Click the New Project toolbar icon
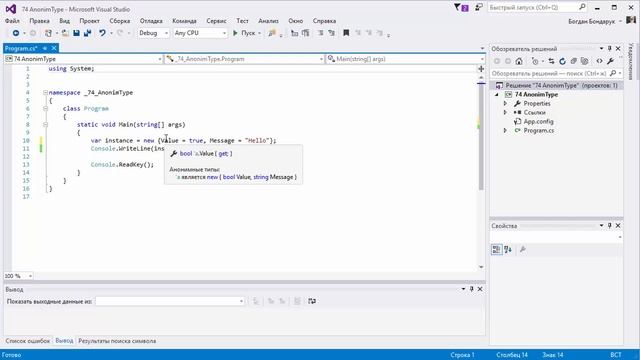 coord(48,33)
